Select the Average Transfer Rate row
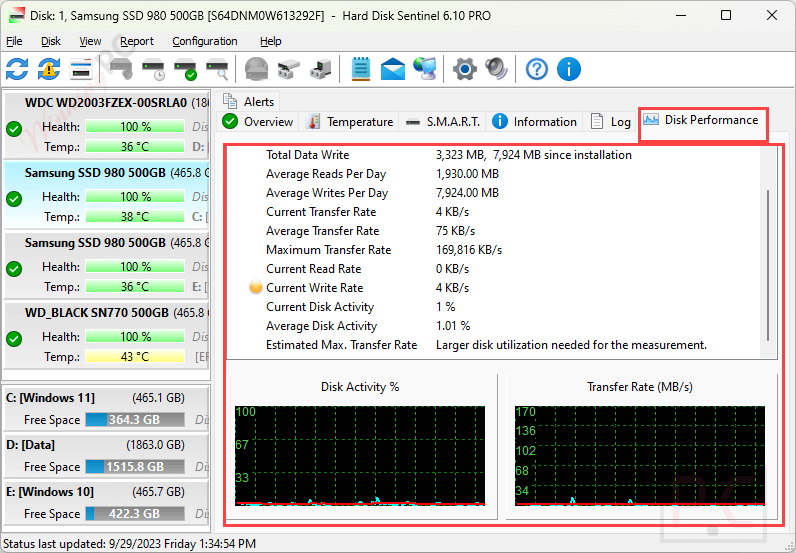This screenshot has width=796, height=553. pos(493,231)
